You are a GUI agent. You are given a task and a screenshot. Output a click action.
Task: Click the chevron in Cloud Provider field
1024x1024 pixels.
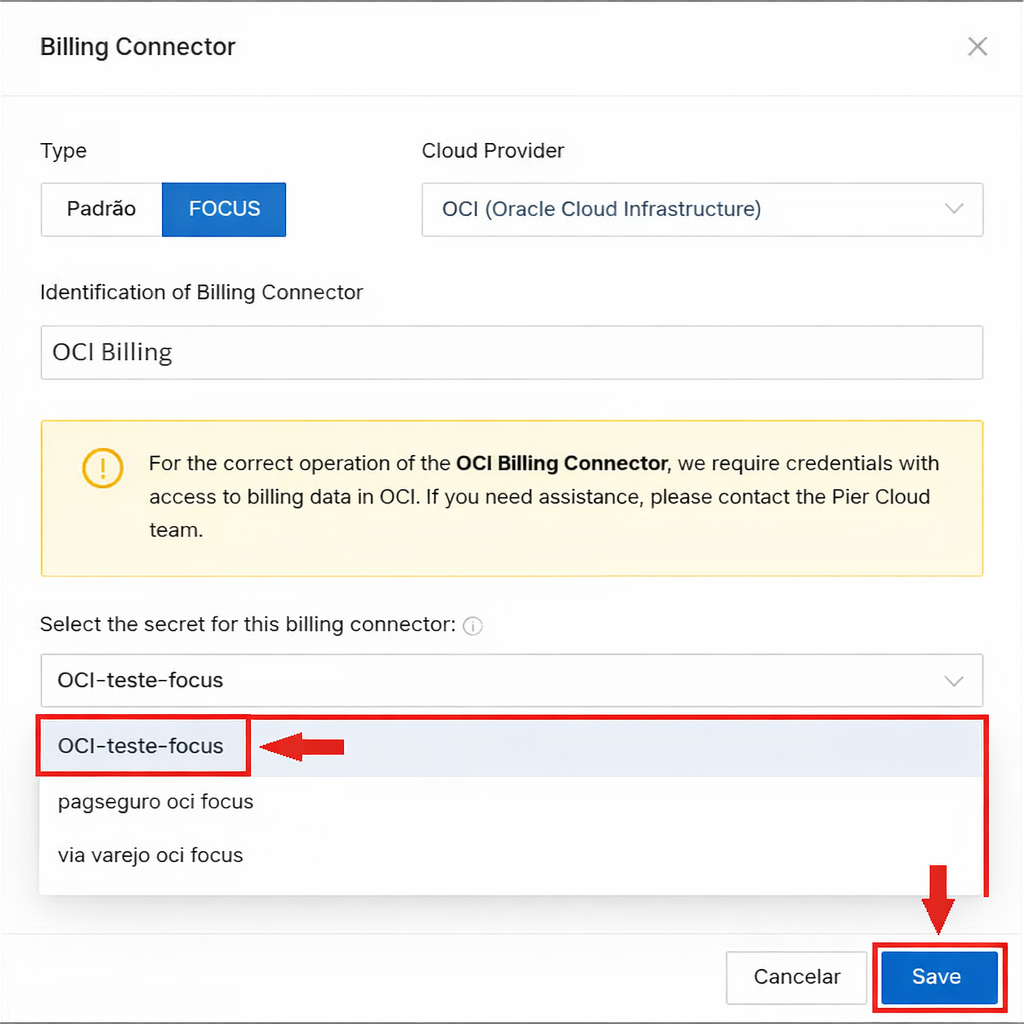[x=954, y=209]
